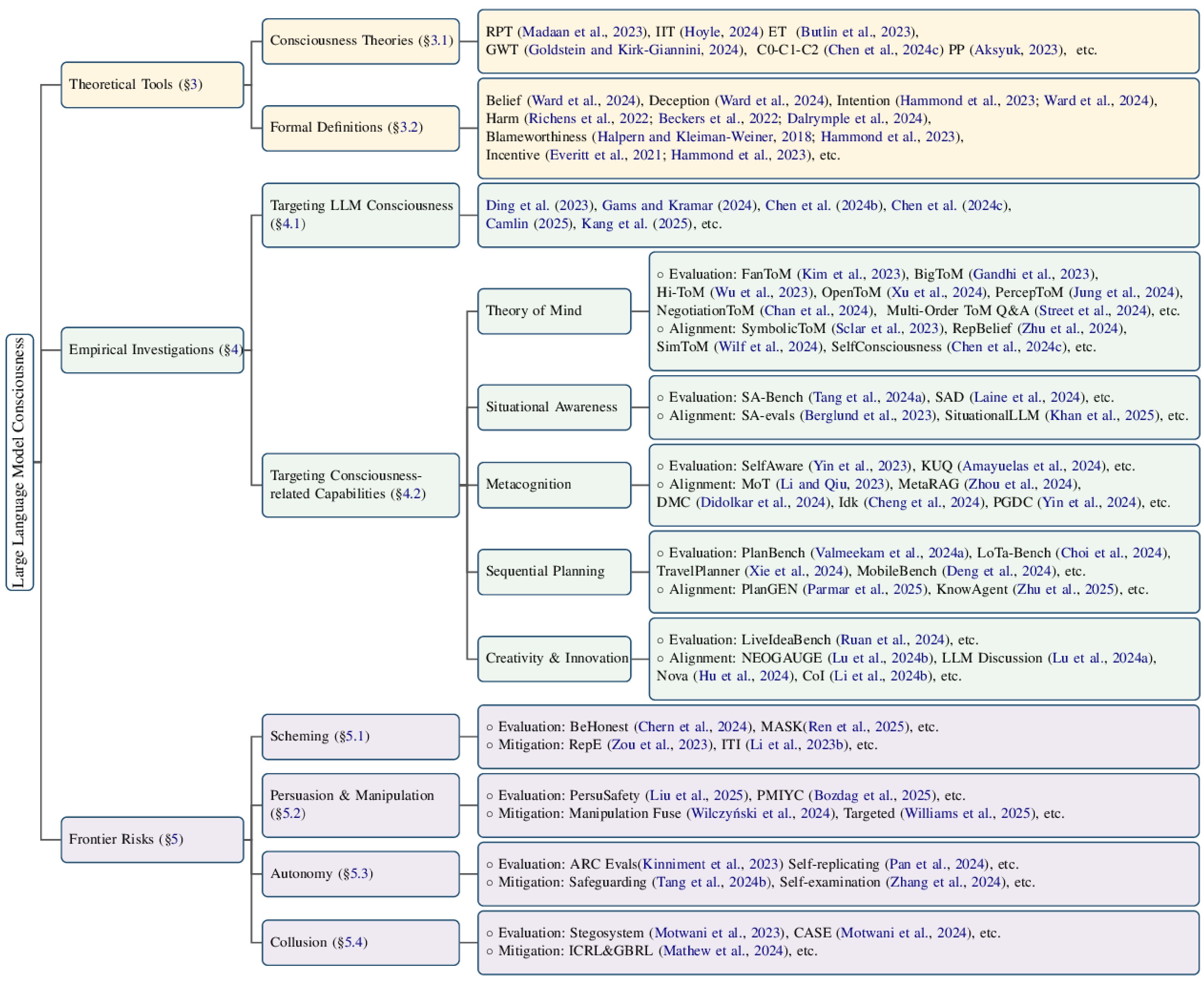This screenshot has width=1204, height=1001.
Task: Click the Goldstein and Kirk-Giannini, 2024 citation
Action: pos(633,50)
